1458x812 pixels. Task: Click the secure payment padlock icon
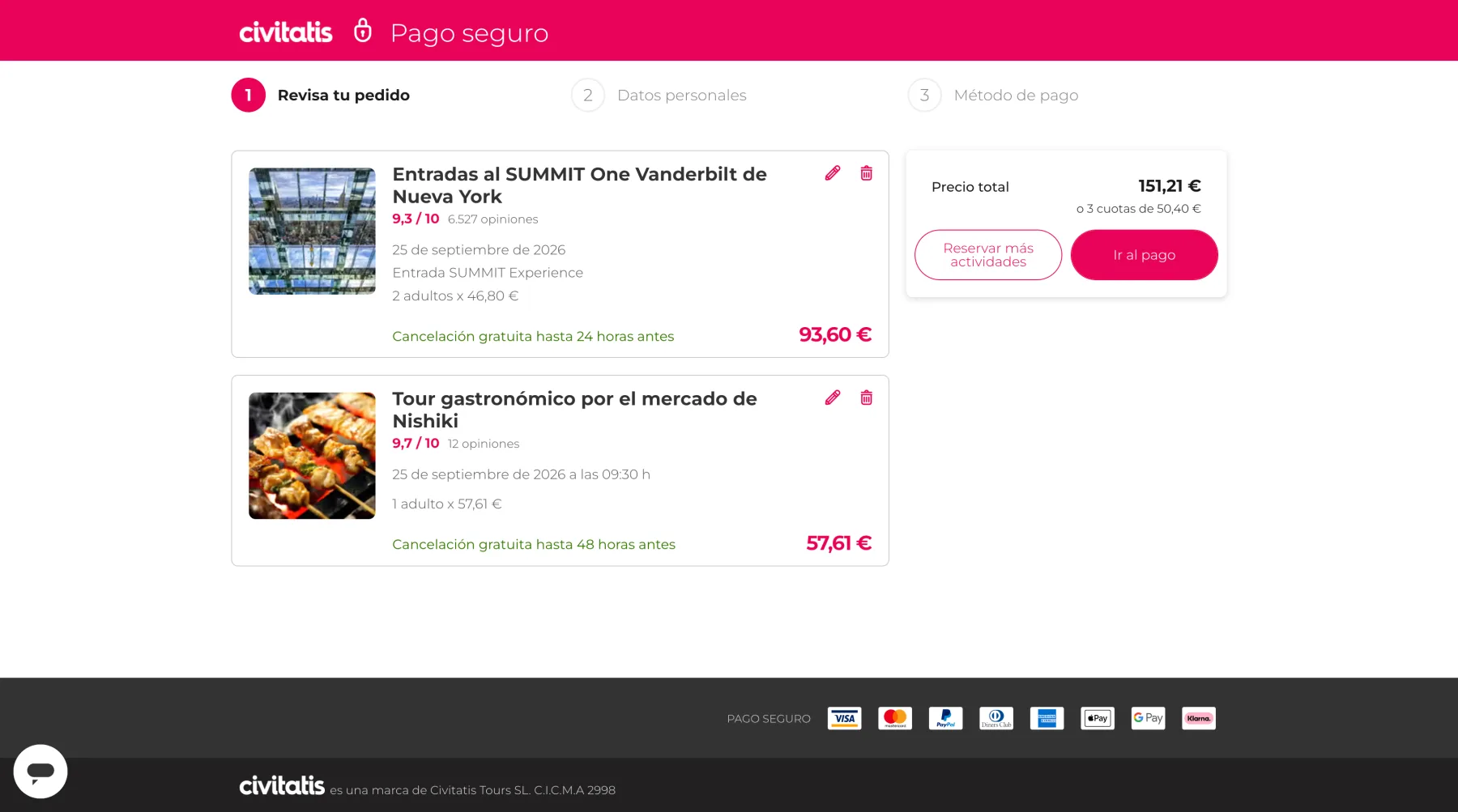tap(363, 30)
